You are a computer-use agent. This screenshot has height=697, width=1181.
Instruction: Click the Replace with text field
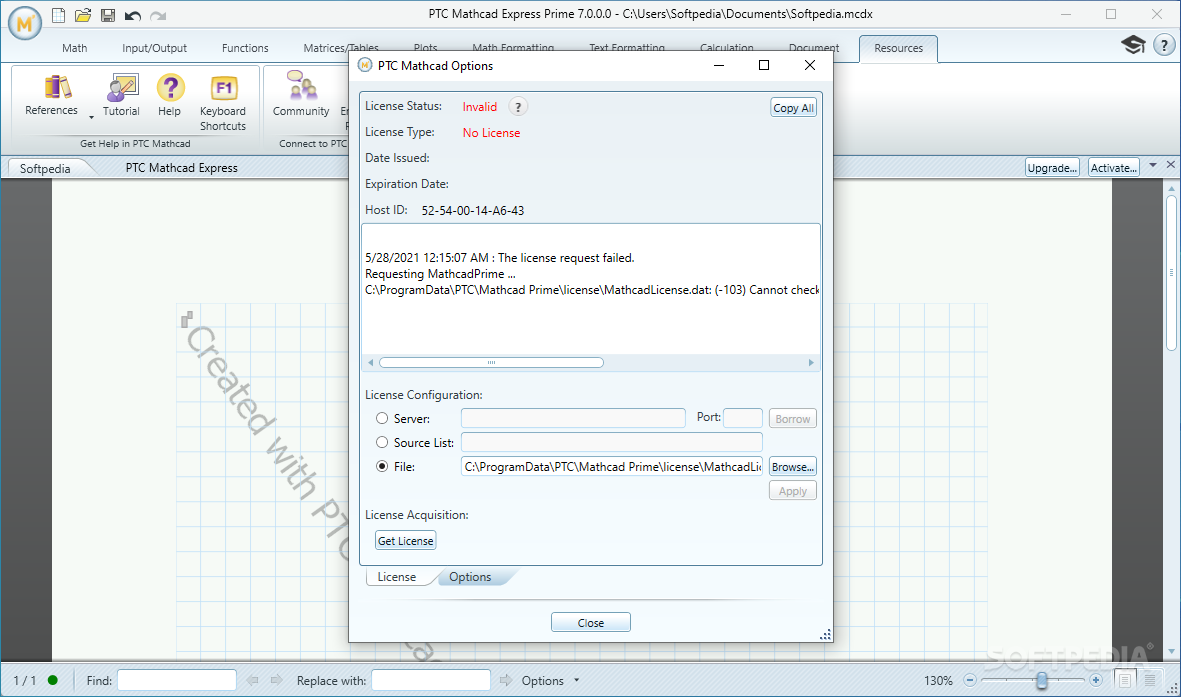pyautogui.click(x=431, y=680)
